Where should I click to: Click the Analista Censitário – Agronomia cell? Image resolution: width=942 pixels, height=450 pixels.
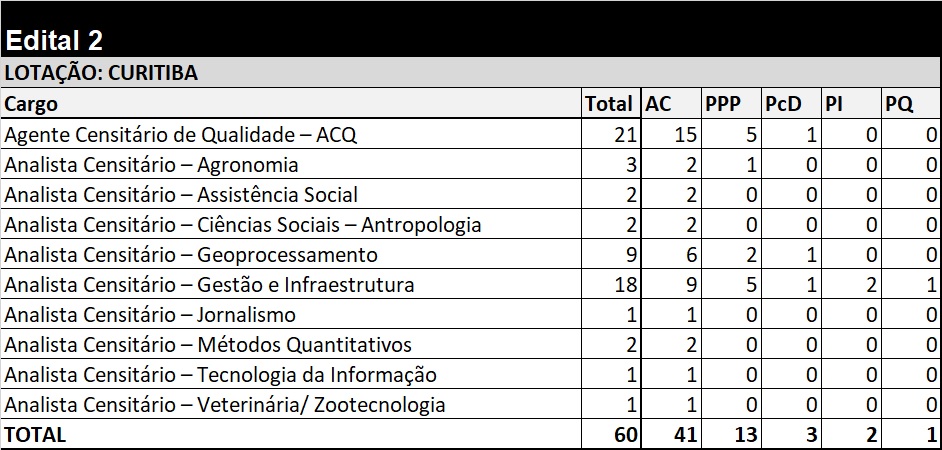(291, 164)
